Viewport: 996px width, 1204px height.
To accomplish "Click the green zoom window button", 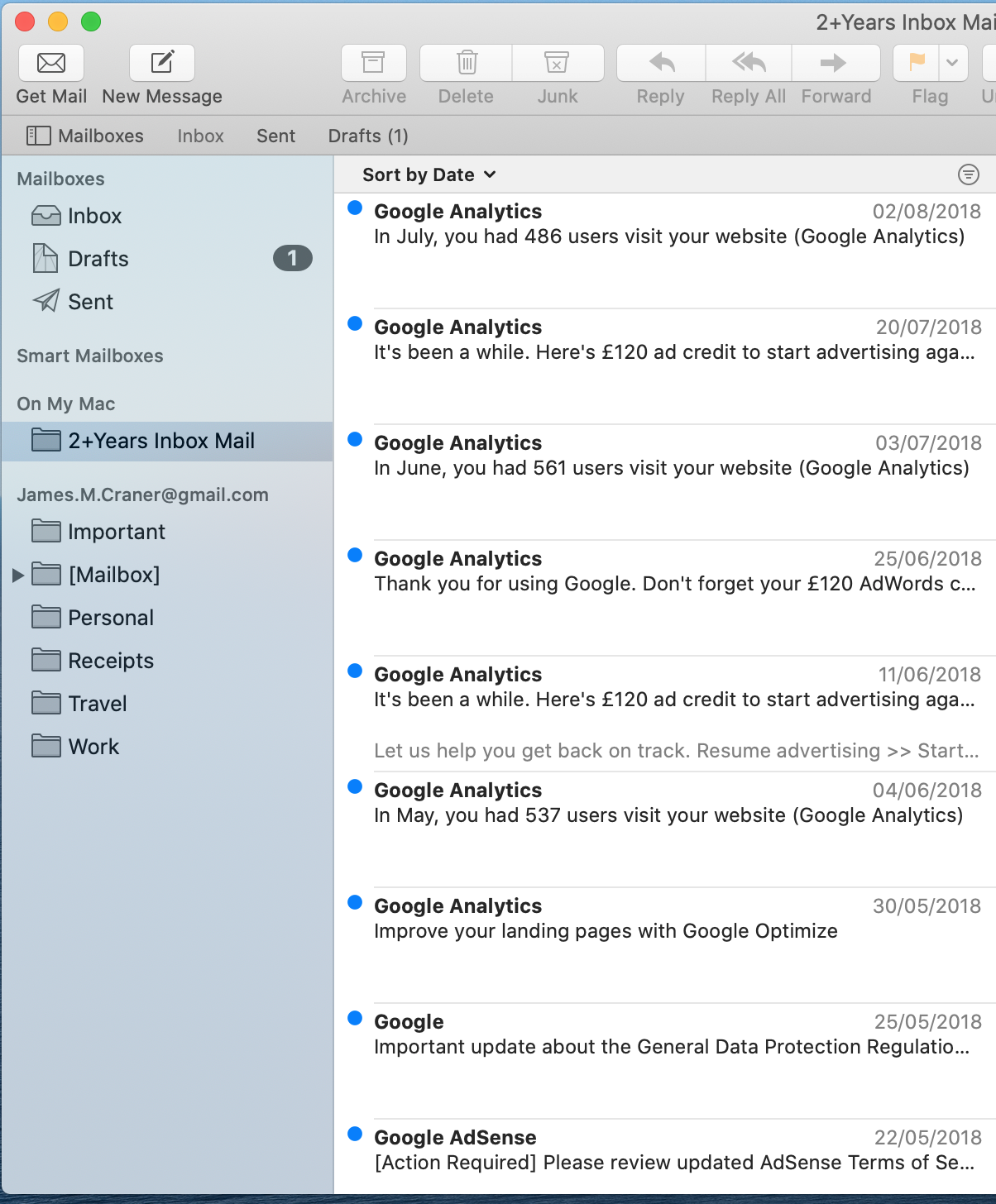I will [91, 21].
